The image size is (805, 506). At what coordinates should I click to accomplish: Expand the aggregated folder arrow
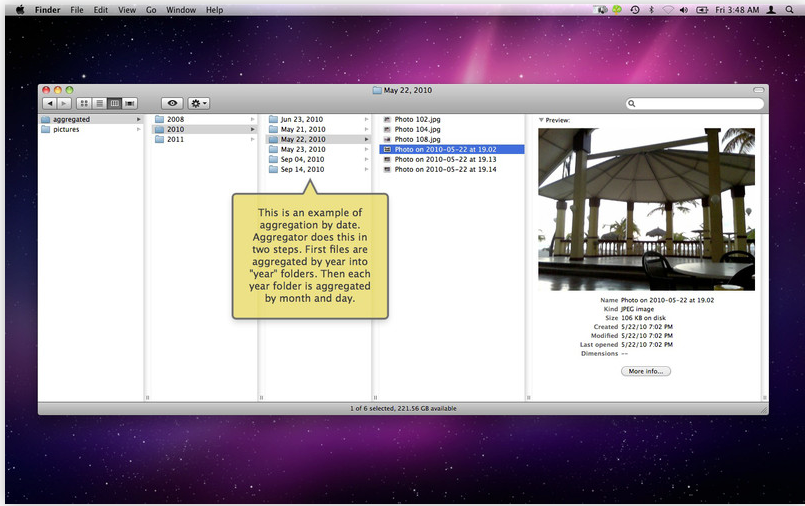[x=138, y=119]
